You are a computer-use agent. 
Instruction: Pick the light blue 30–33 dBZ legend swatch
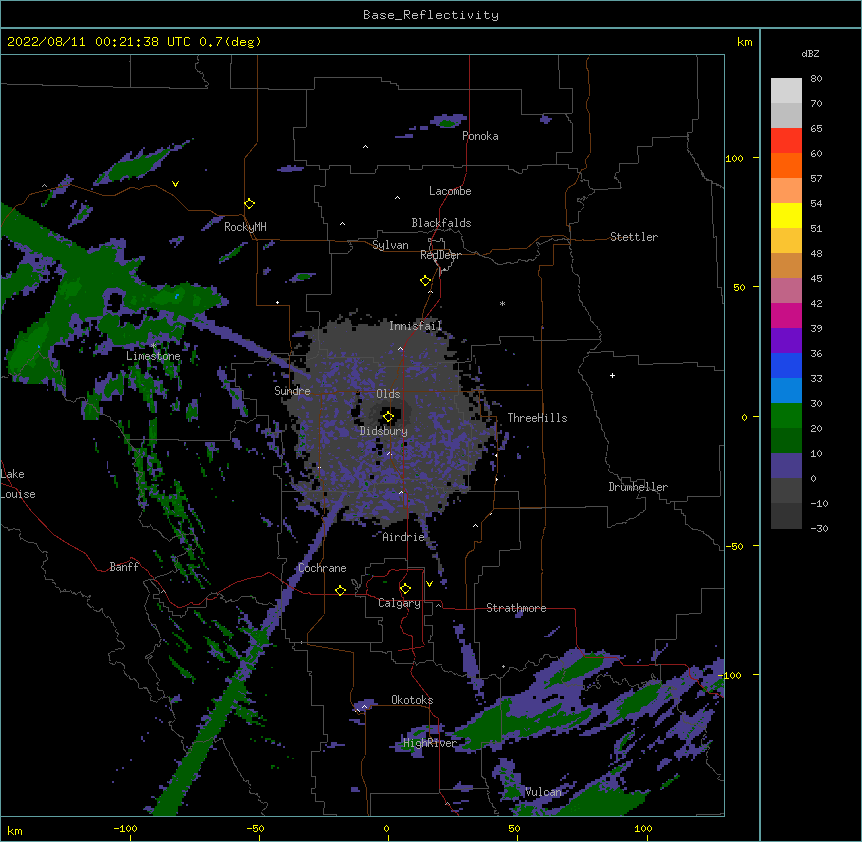786,391
